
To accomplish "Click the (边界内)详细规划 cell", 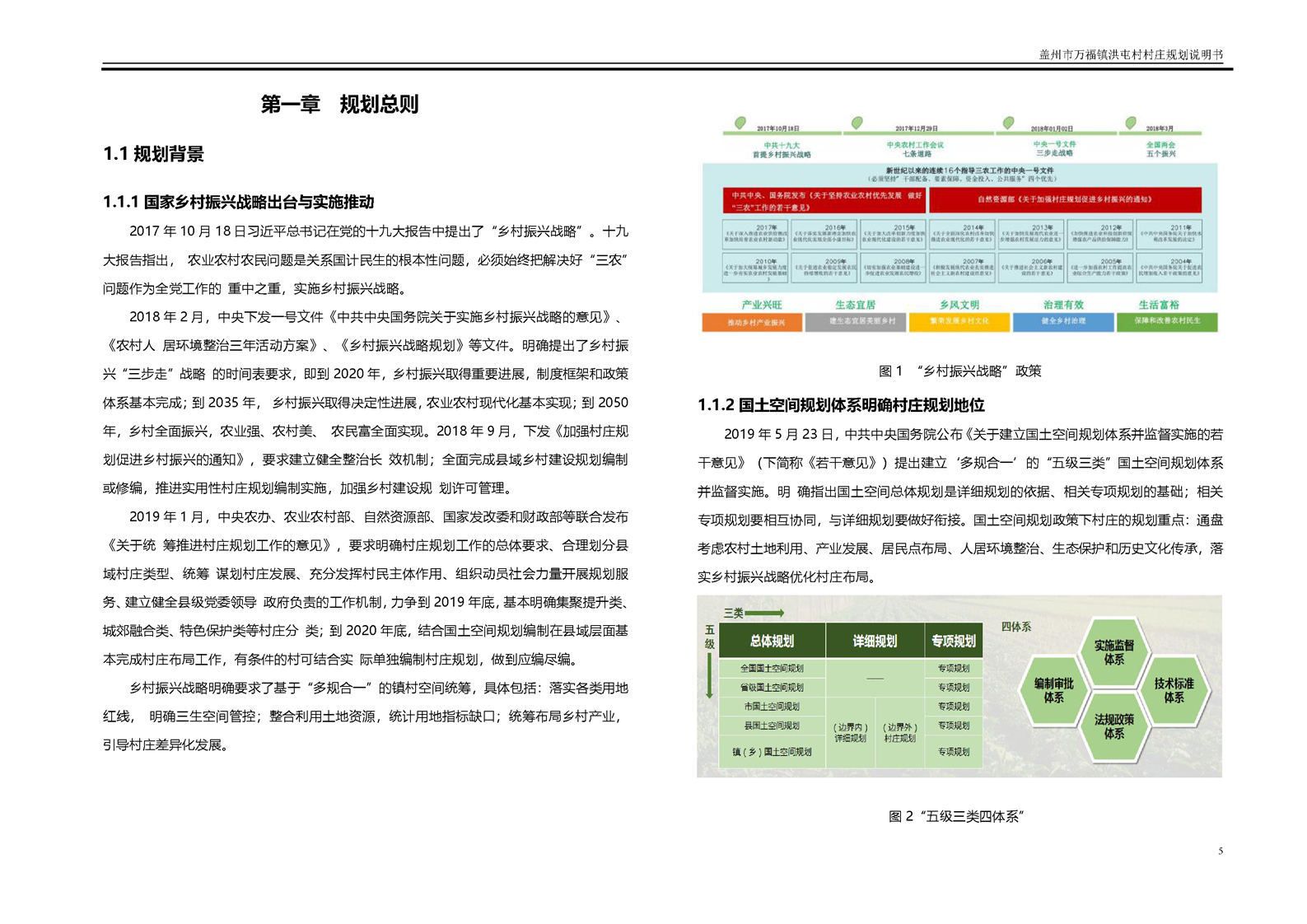I will 850,733.
